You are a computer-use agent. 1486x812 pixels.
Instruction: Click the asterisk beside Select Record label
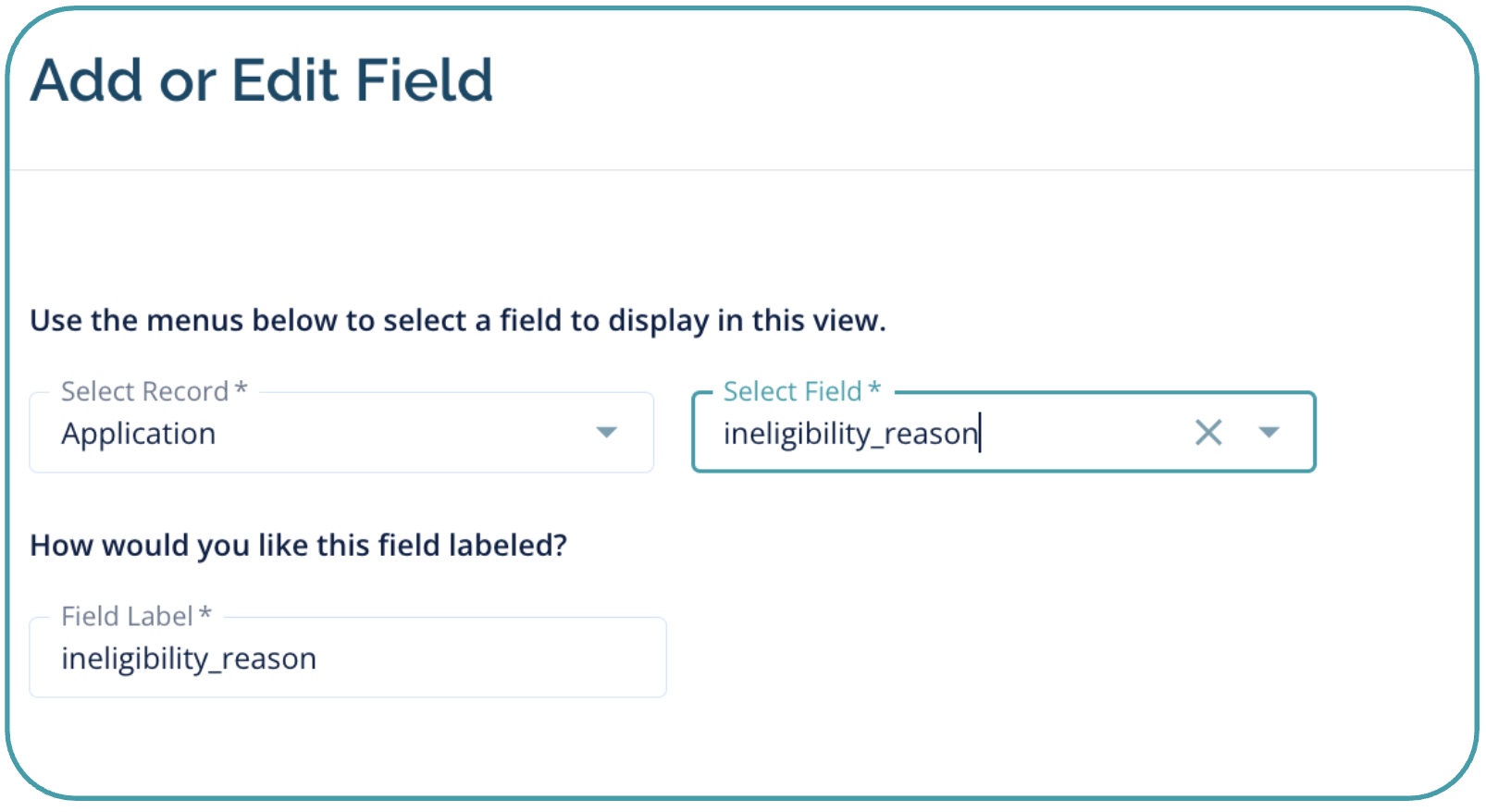(x=241, y=389)
